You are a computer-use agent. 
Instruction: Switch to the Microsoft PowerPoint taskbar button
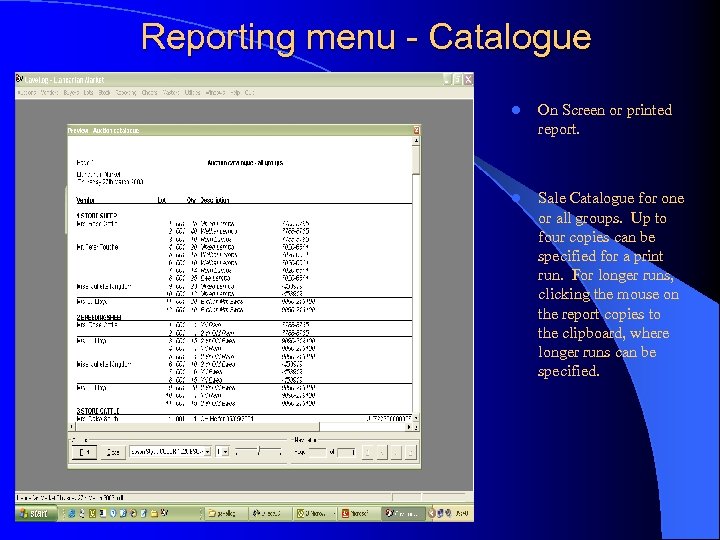coord(359,513)
